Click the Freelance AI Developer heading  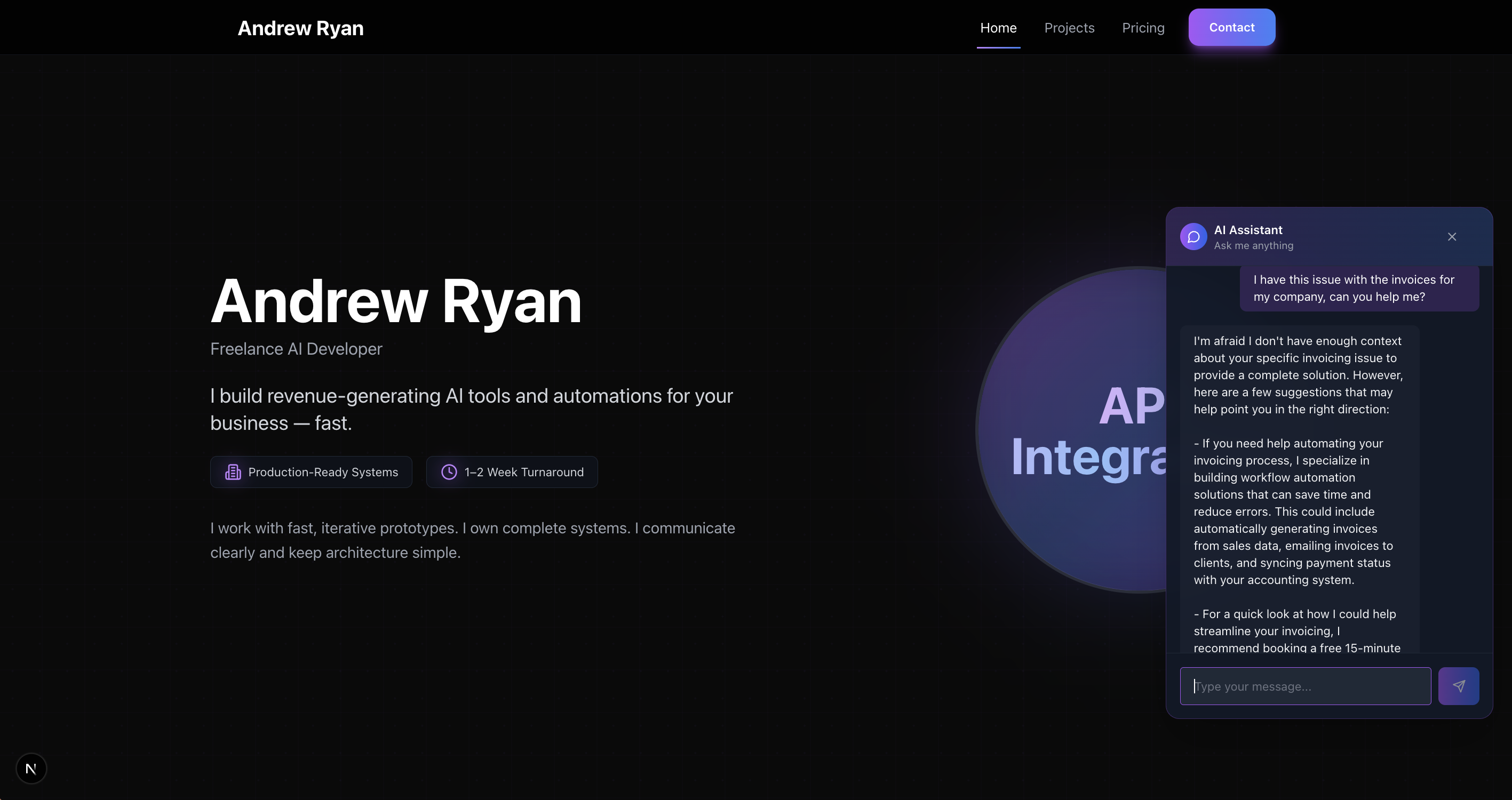296,348
